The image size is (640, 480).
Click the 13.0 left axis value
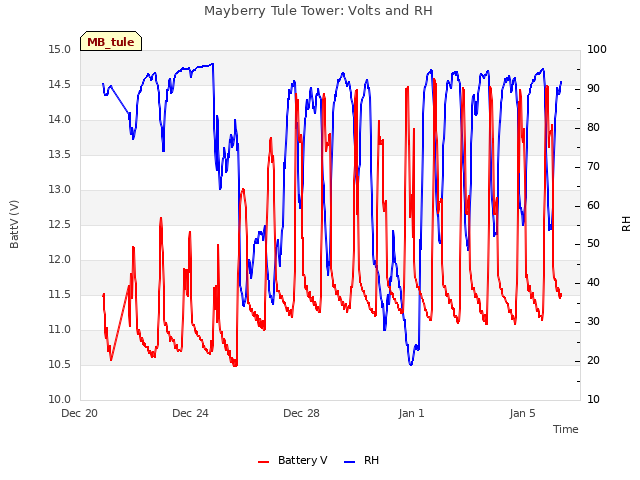[60, 190]
